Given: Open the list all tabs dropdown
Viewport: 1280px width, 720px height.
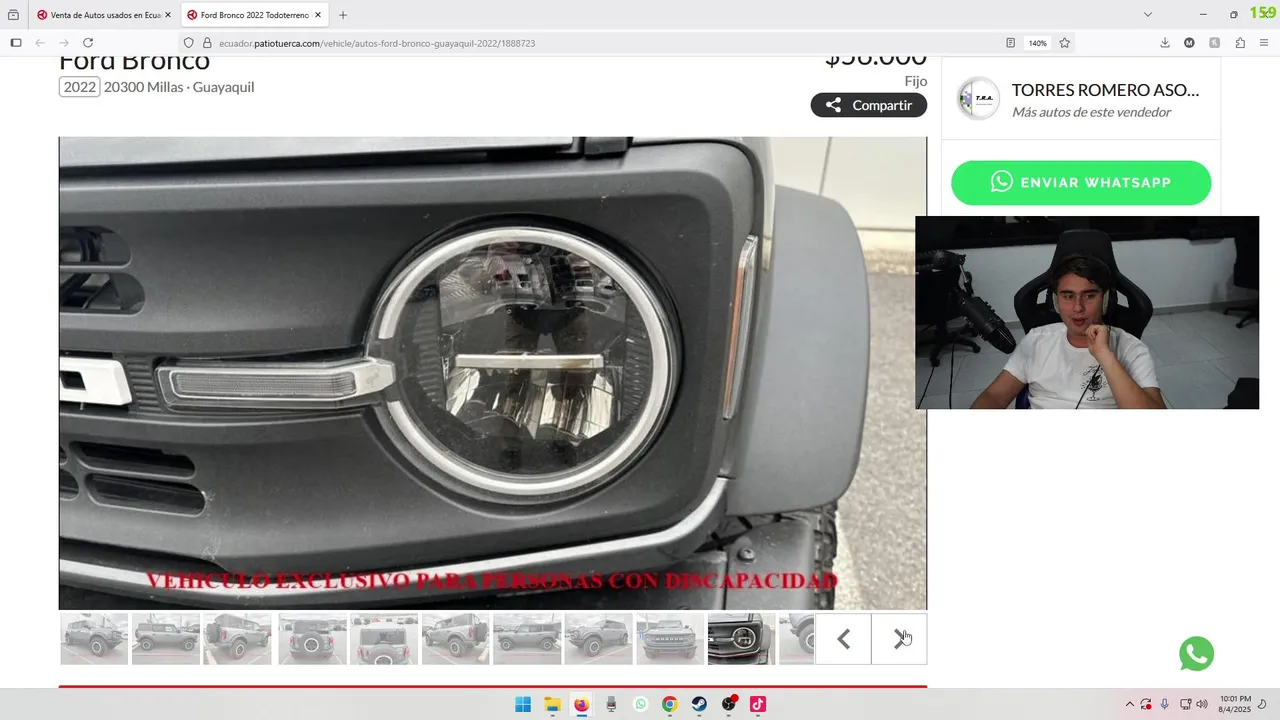Looking at the screenshot, I should pyautogui.click(x=1147, y=15).
